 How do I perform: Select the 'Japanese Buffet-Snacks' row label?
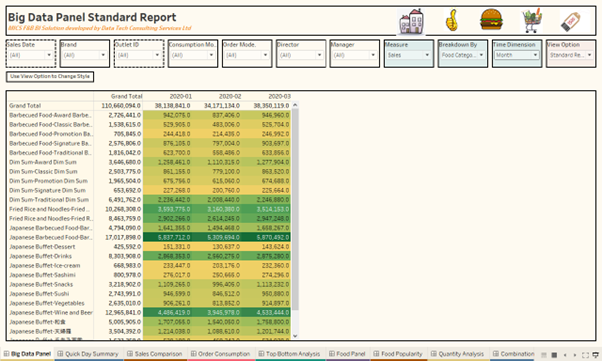click(41, 284)
